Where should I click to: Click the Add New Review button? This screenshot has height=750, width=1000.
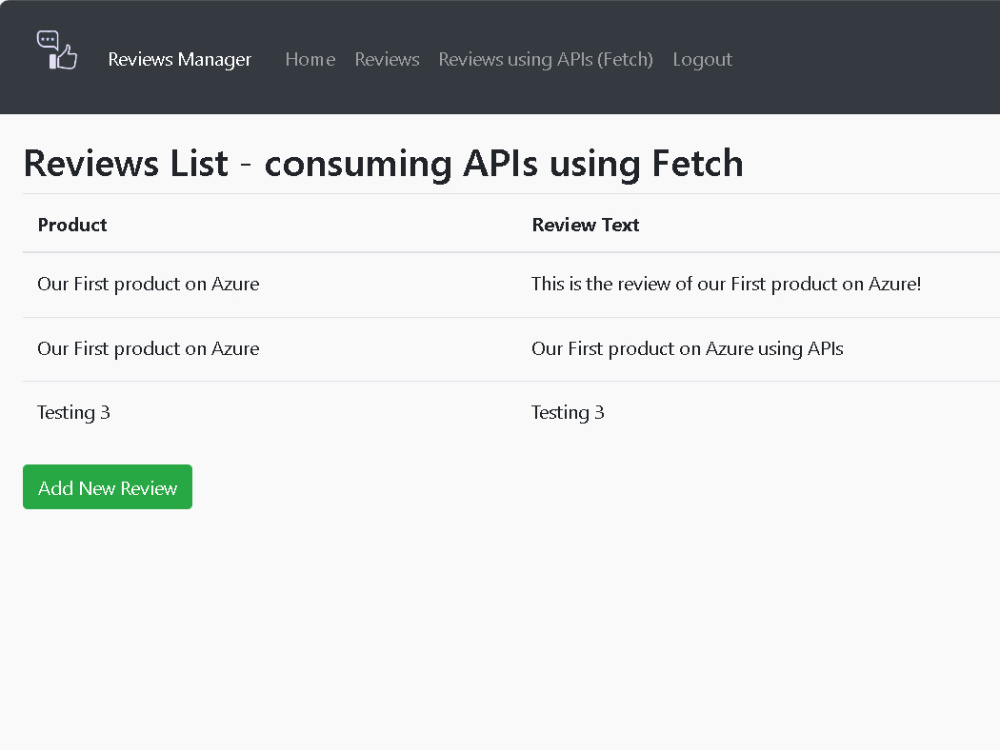[x=107, y=487]
